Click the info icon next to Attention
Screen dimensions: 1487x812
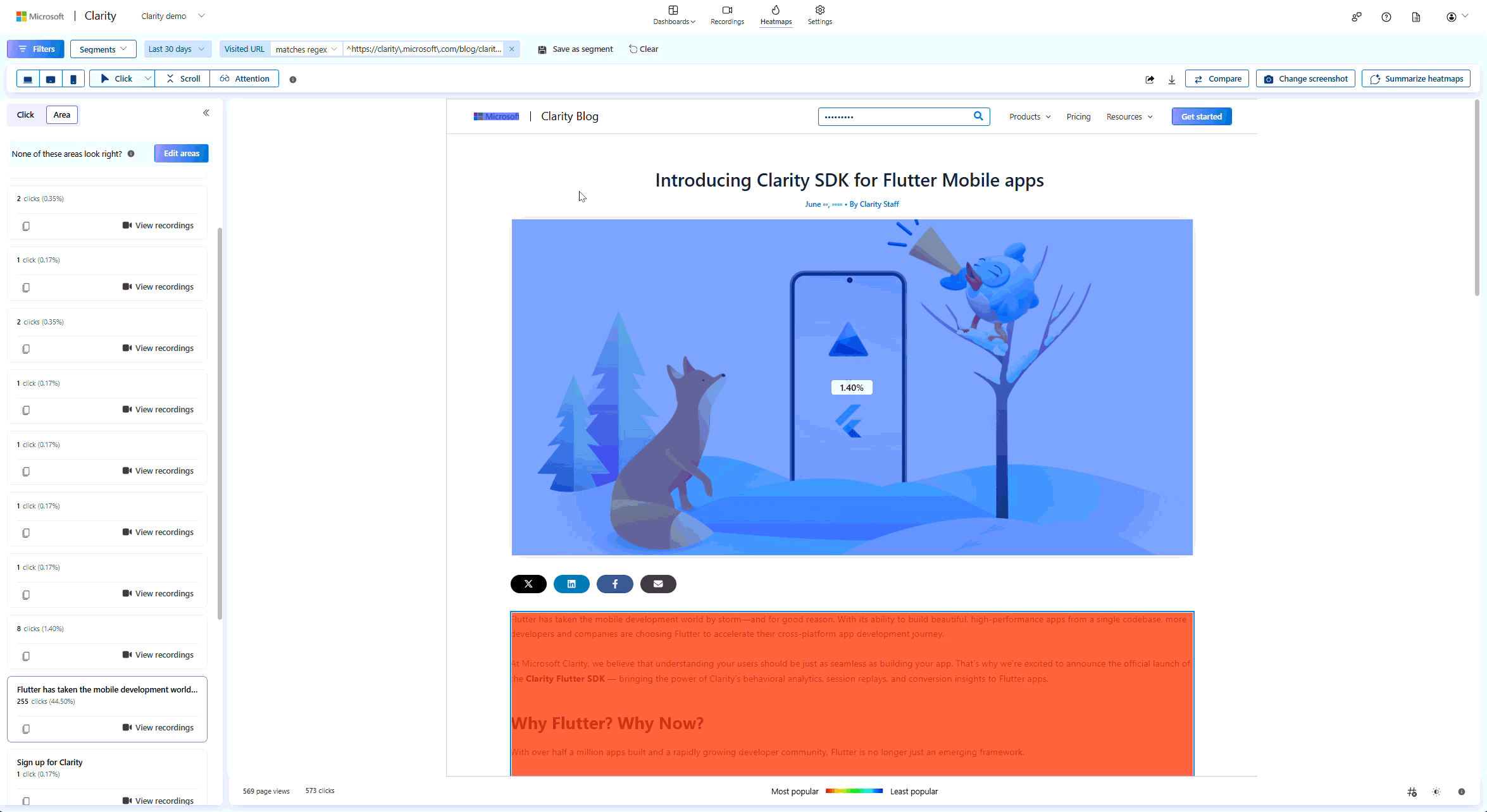[x=293, y=80]
